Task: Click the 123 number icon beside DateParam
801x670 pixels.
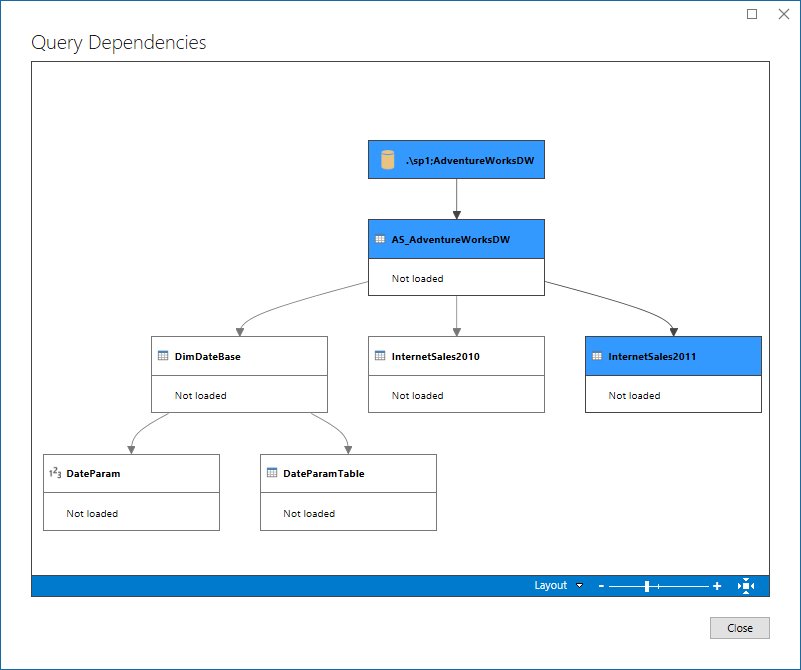Action: (55, 472)
